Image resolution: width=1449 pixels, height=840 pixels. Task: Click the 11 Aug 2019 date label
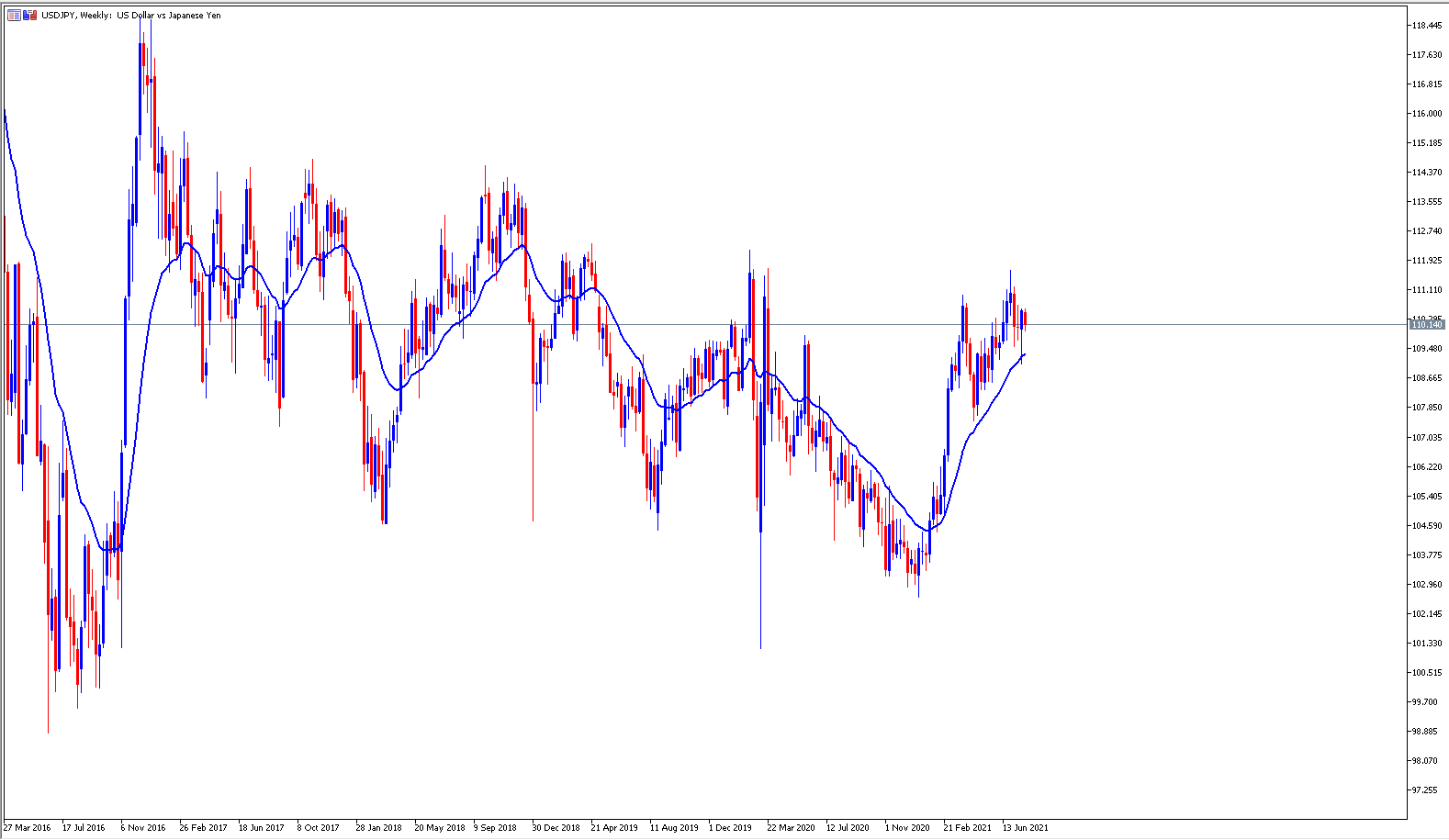tap(674, 828)
